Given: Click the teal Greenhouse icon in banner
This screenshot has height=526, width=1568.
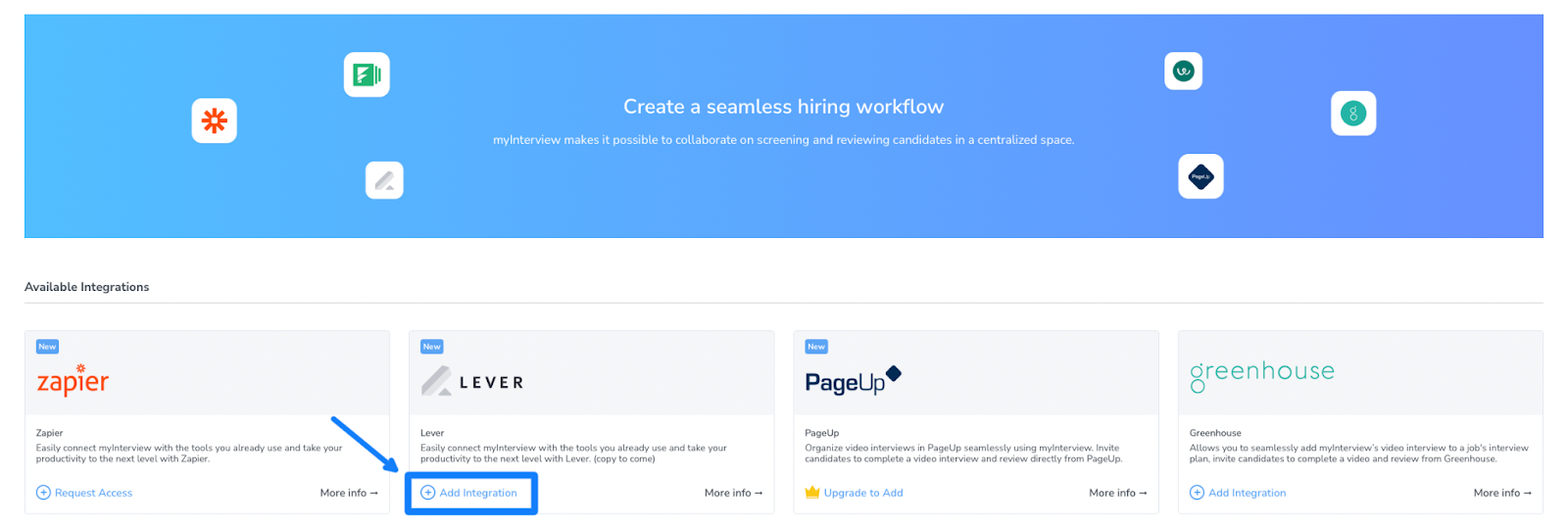Looking at the screenshot, I should click(1352, 114).
